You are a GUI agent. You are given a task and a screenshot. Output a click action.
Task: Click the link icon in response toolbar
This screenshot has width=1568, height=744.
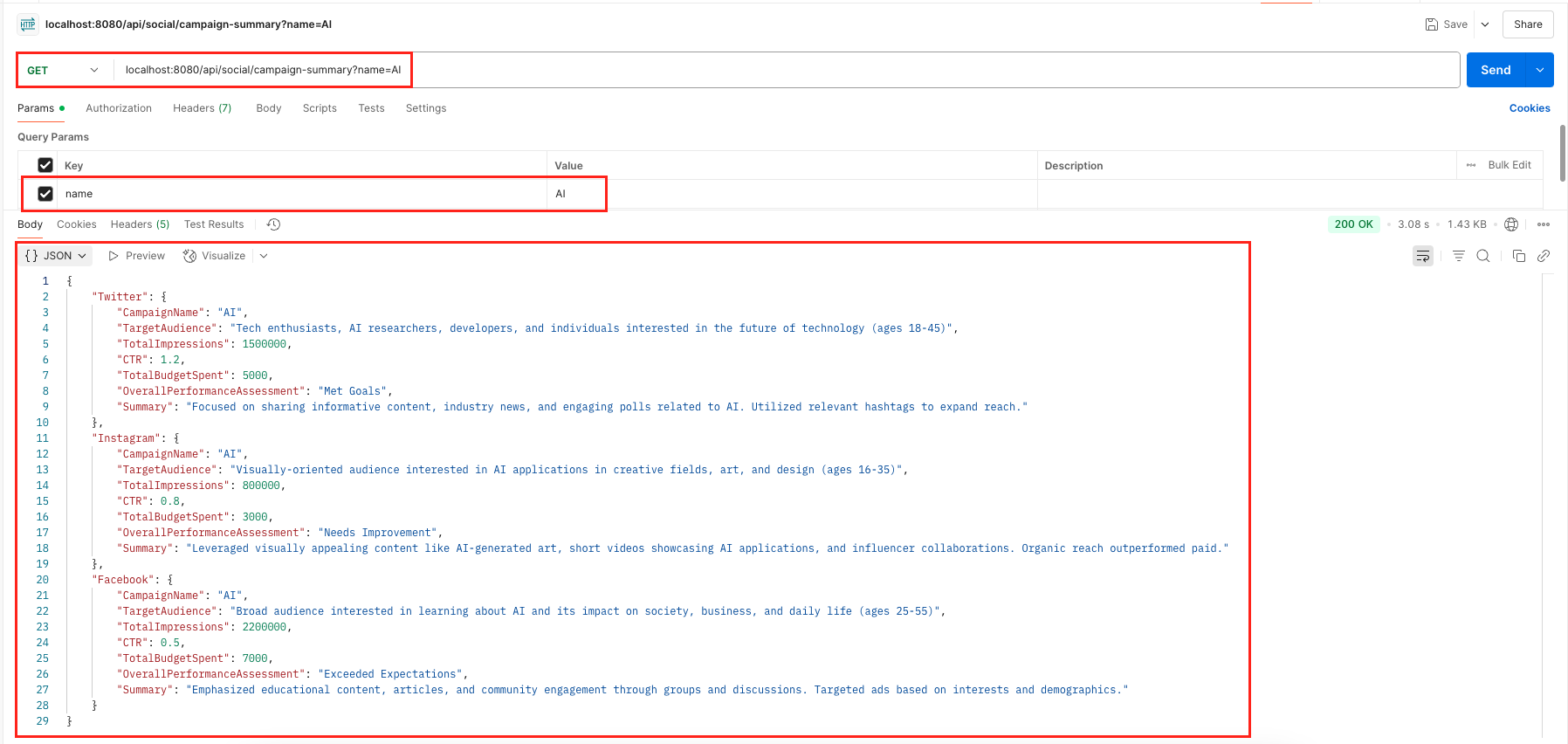click(1544, 256)
